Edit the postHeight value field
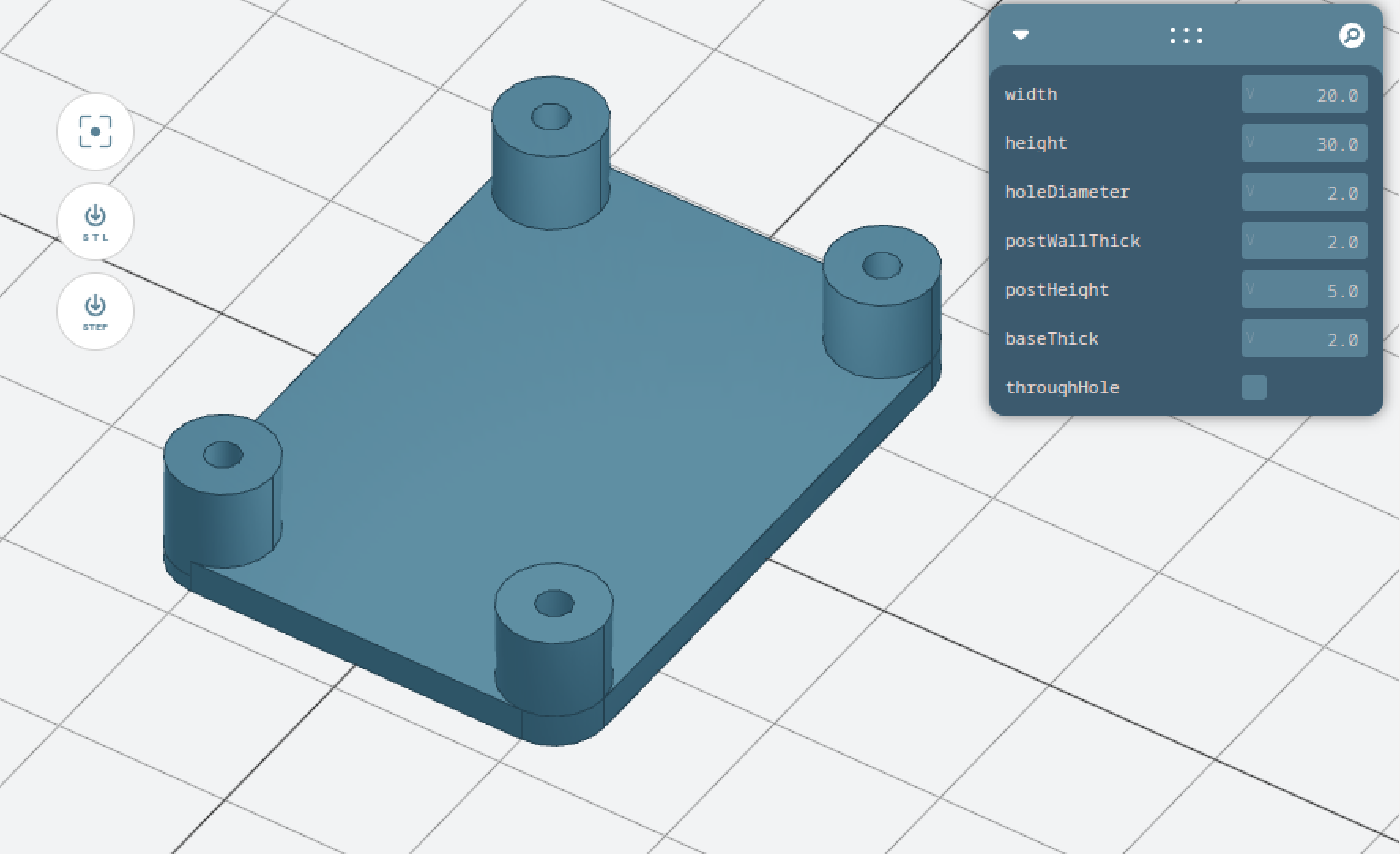1400x854 pixels. (x=1304, y=290)
